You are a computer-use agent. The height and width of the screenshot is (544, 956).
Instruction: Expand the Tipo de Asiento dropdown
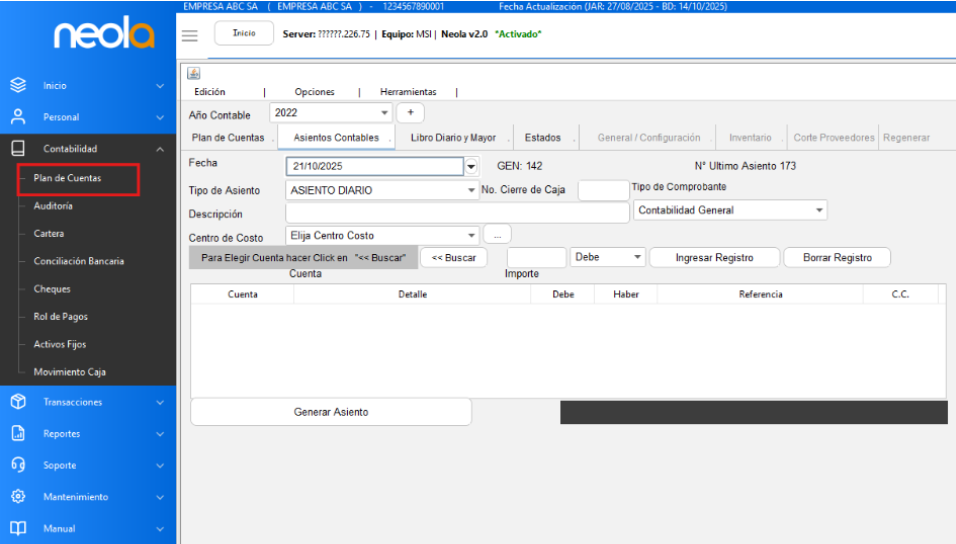pos(471,190)
